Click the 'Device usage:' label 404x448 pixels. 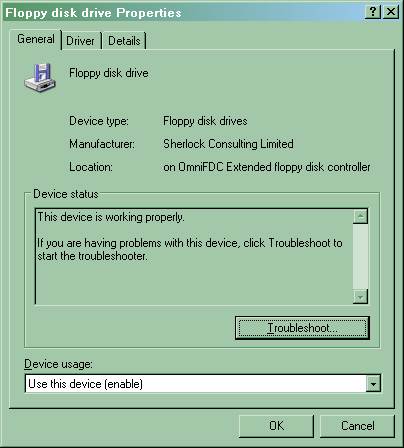click(x=58, y=364)
